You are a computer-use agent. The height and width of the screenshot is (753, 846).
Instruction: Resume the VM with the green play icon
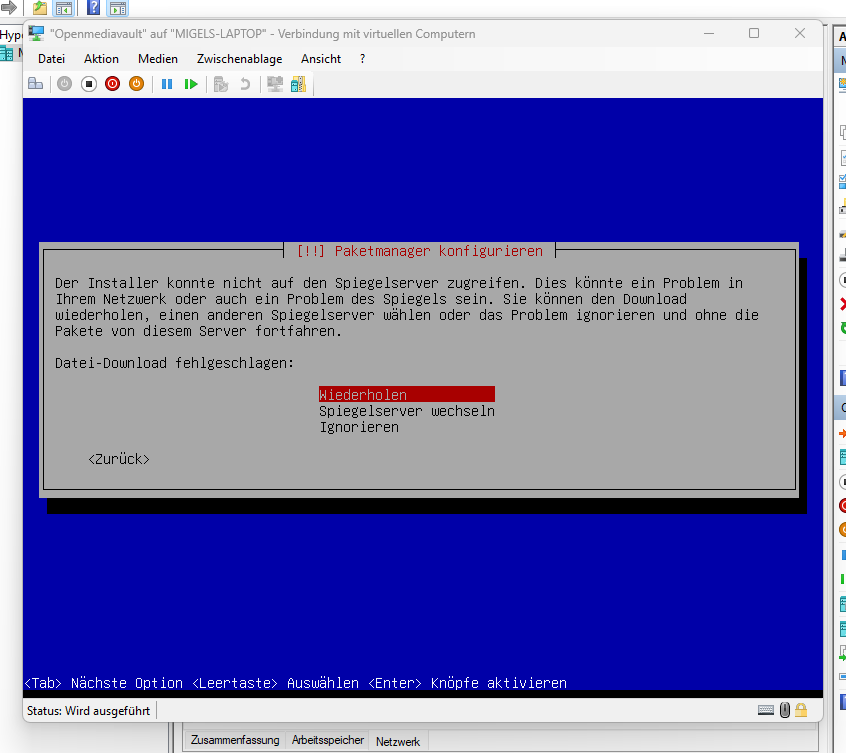pyautogui.click(x=191, y=84)
